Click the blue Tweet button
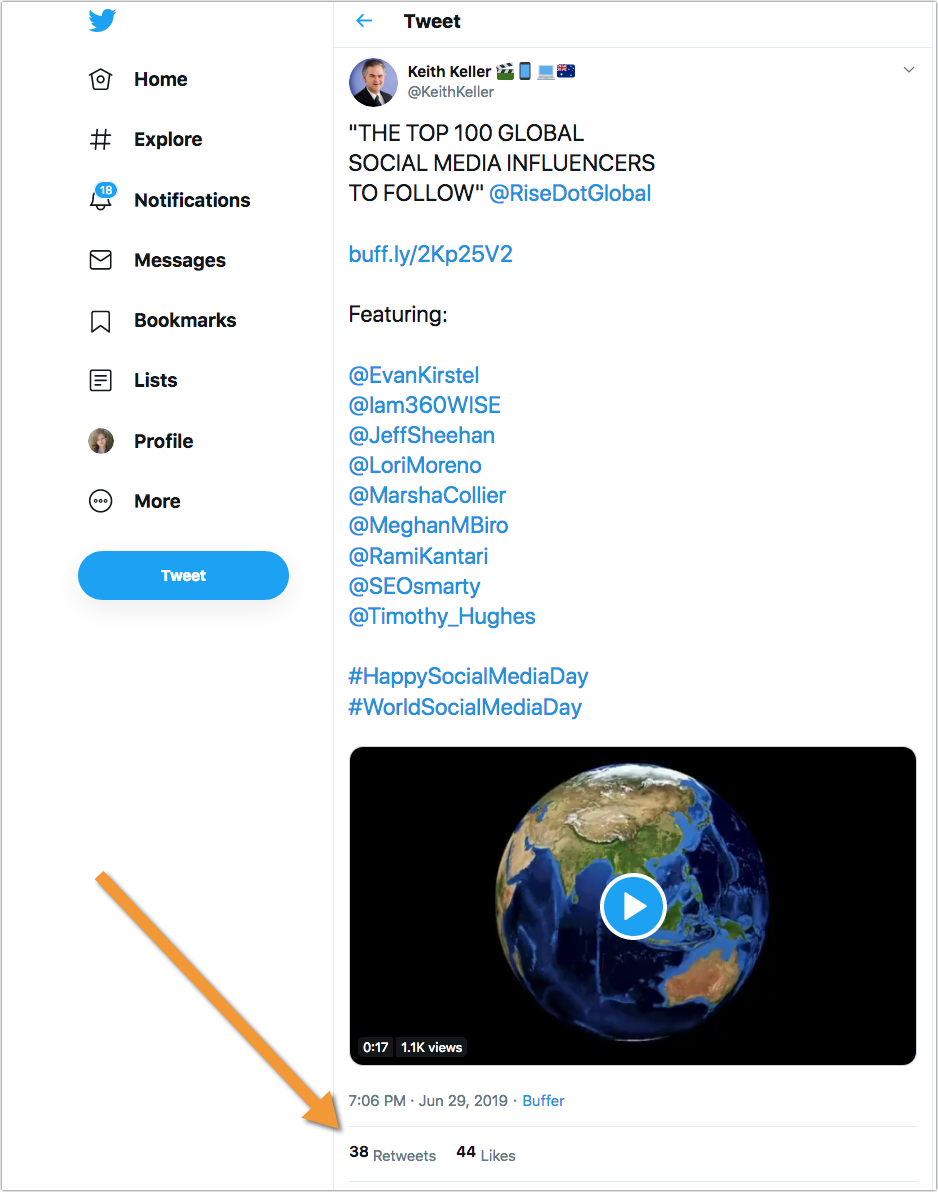The image size is (938, 1192). (183, 575)
